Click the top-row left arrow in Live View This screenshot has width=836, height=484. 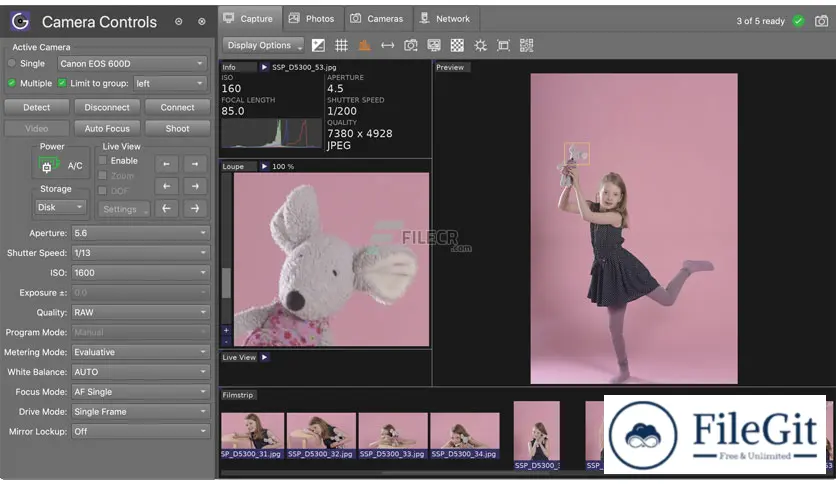coord(166,164)
